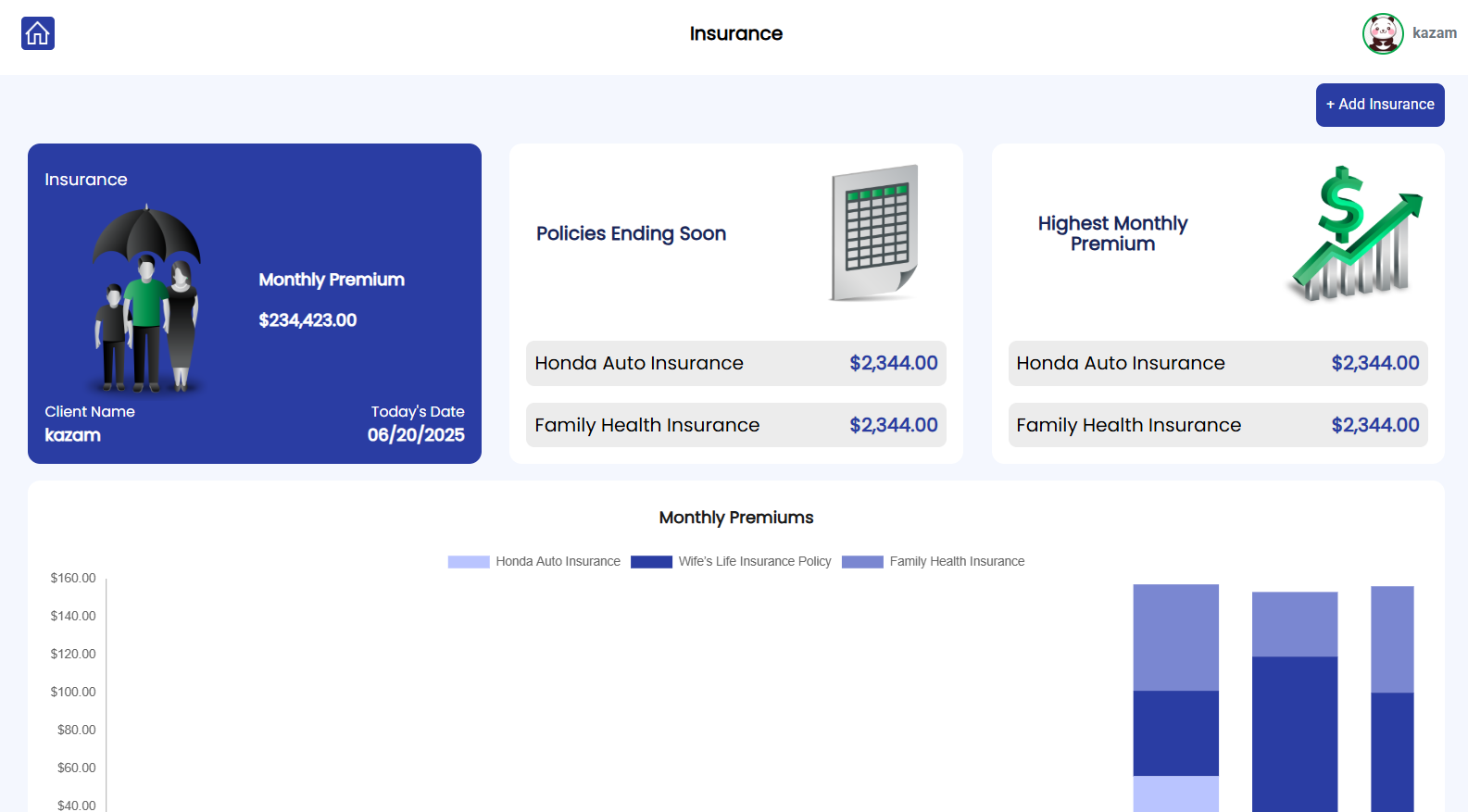Click the family umbrella insurance illustration
Screen dimensions: 1468x812
click(146, 298)
